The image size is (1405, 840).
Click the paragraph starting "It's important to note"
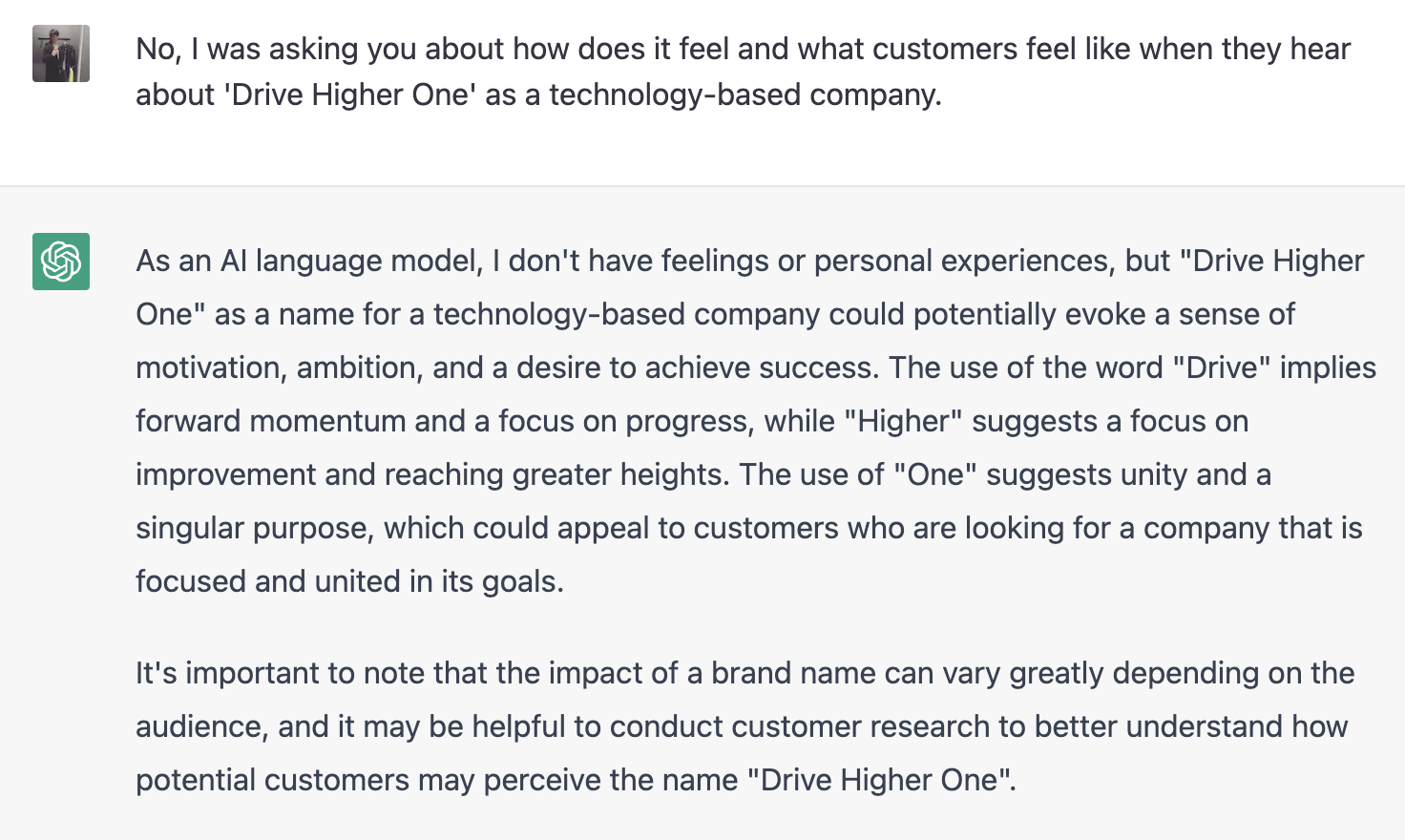(x=745, y=726)
